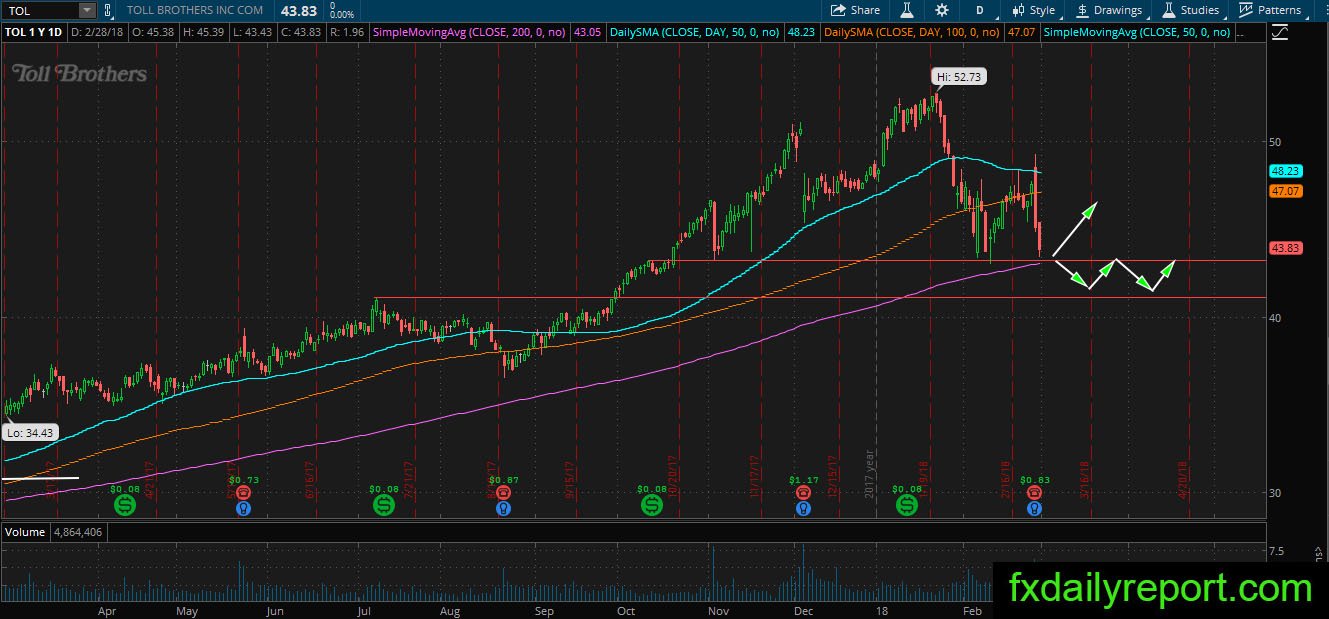
Task: Click the 43.05 SMA value in header
Action: [x=589, y=33]
